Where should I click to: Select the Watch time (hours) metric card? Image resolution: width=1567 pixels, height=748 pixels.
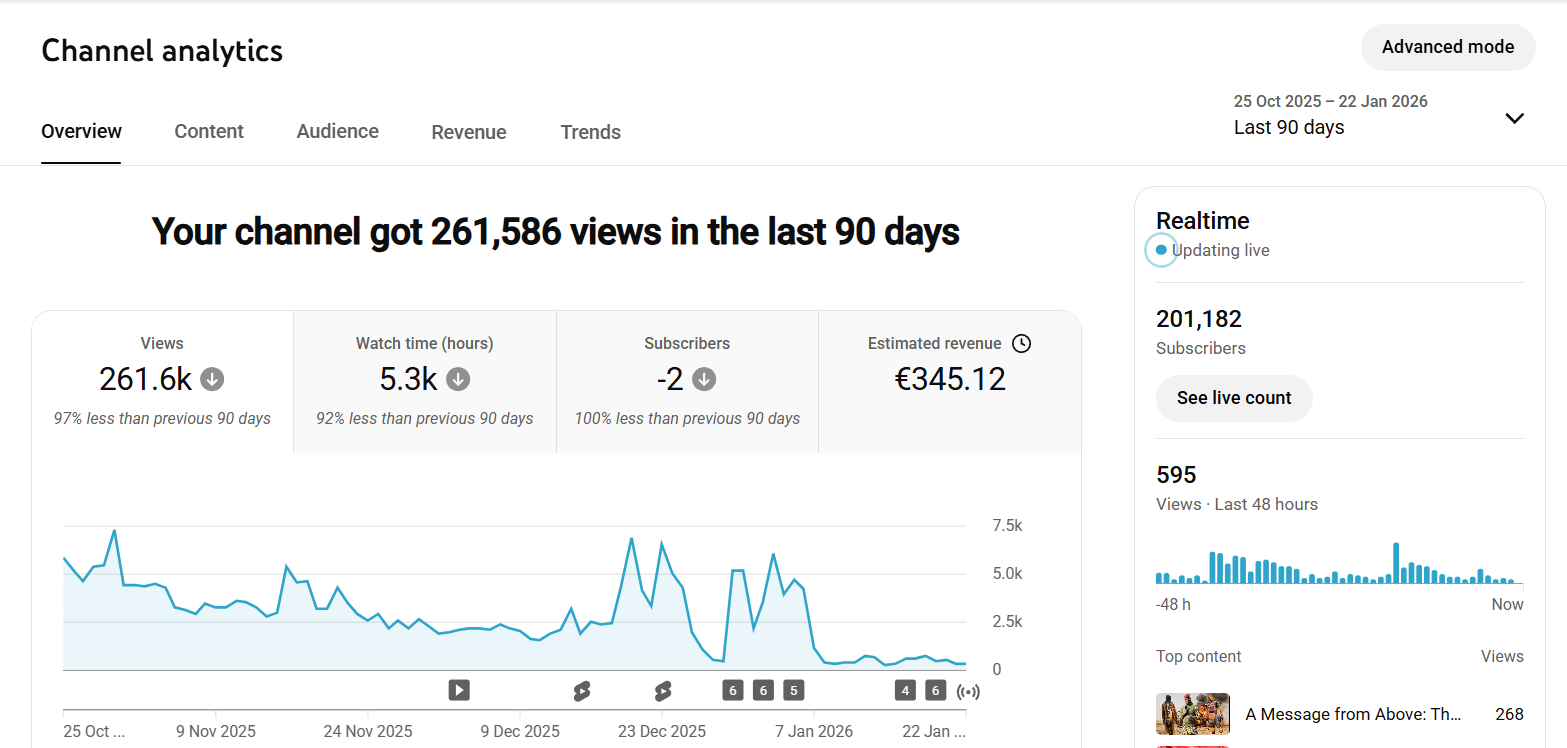pos(425,381)
